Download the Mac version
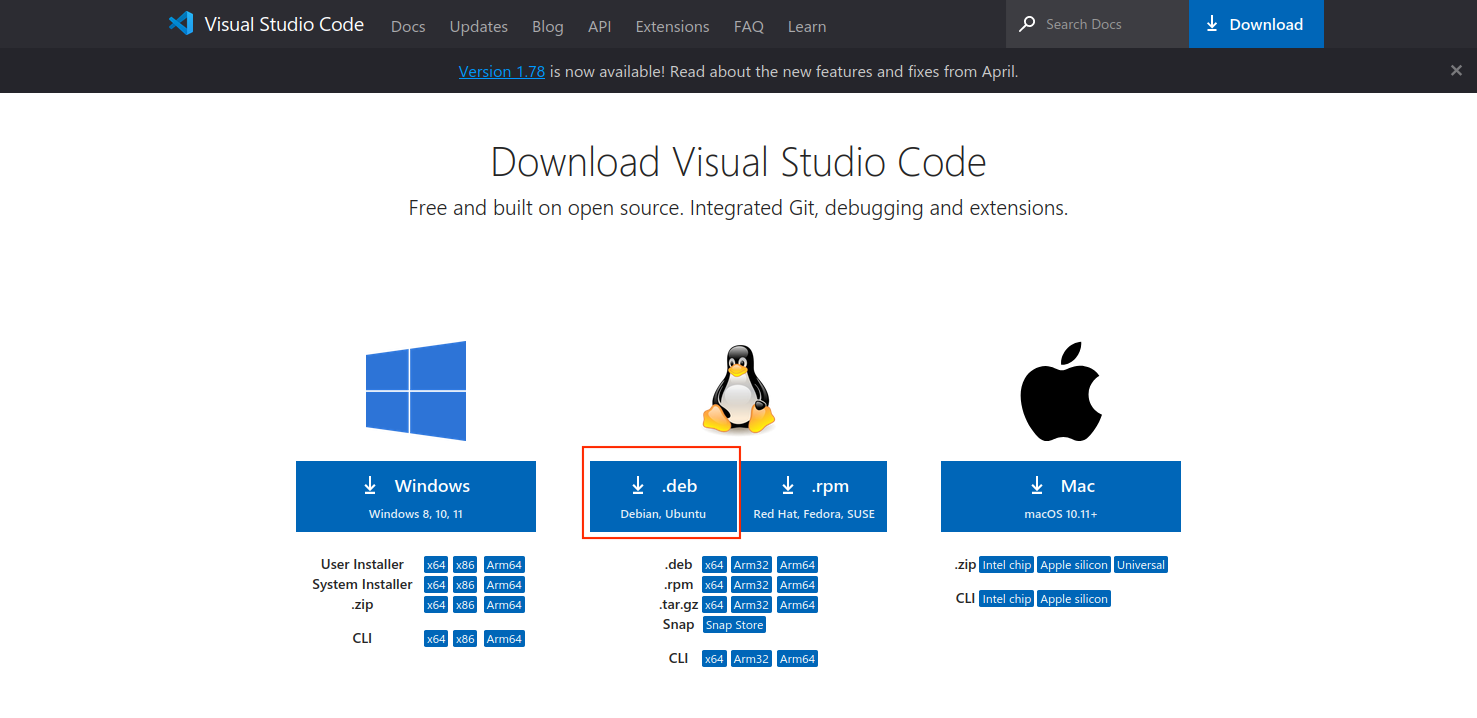The image size is (1477, 718). (x=1061, y=496)
